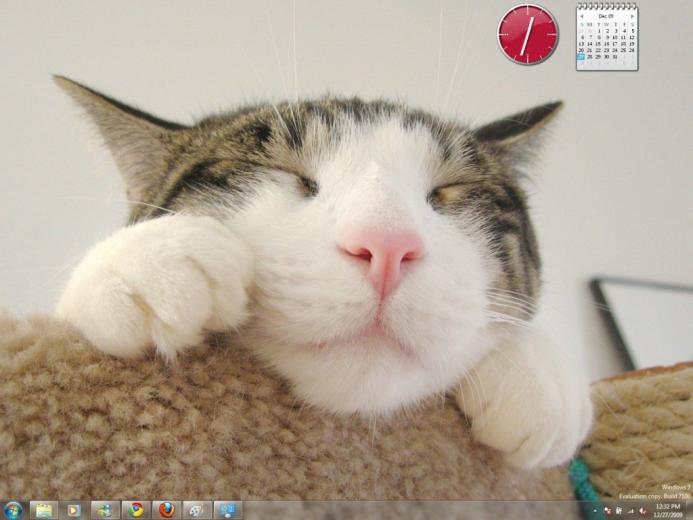Select day 31 in calendar gadget
The height and width of the screenshot is (520, 693).
click(x=615, y=57)
